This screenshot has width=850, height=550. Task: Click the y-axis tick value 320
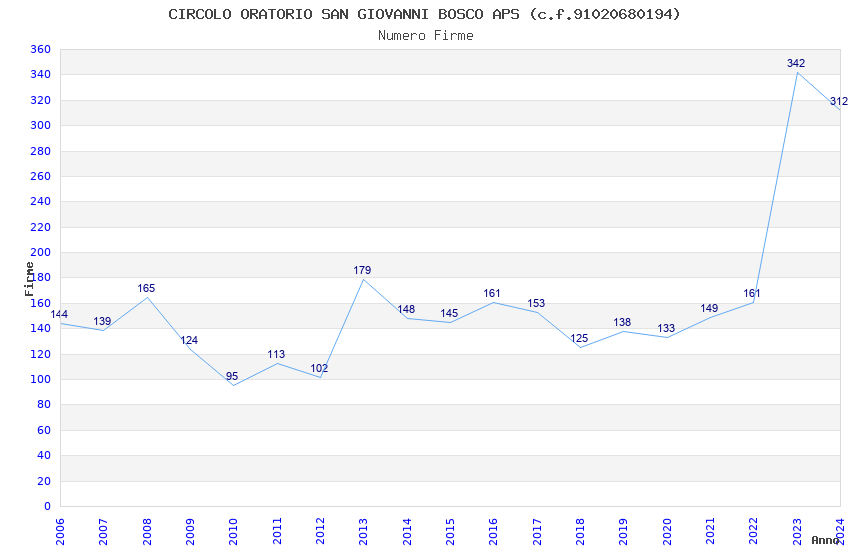41,100
